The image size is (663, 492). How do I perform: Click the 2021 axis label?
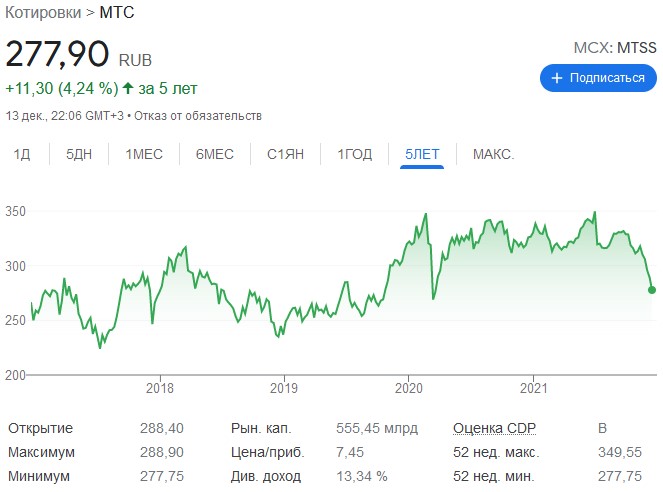[534, 388]
